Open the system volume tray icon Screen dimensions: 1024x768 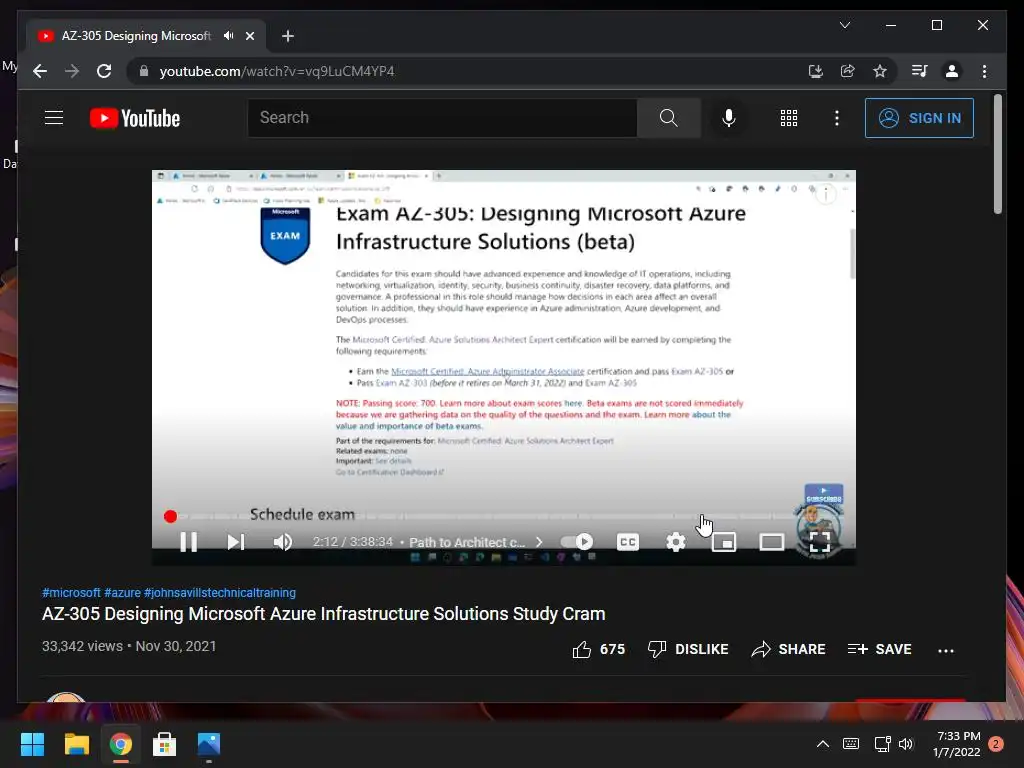(x=906, y=744)
